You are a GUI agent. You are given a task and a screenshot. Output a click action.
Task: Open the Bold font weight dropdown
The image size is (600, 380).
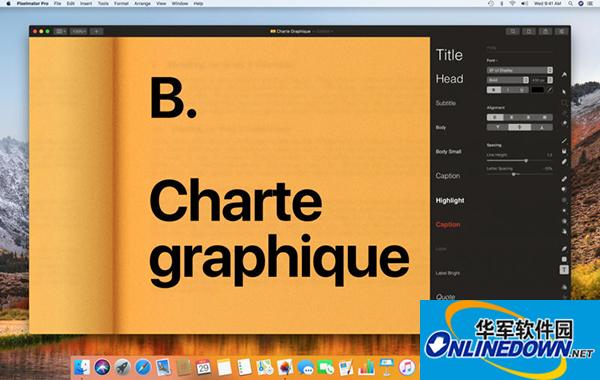(508, 80)
